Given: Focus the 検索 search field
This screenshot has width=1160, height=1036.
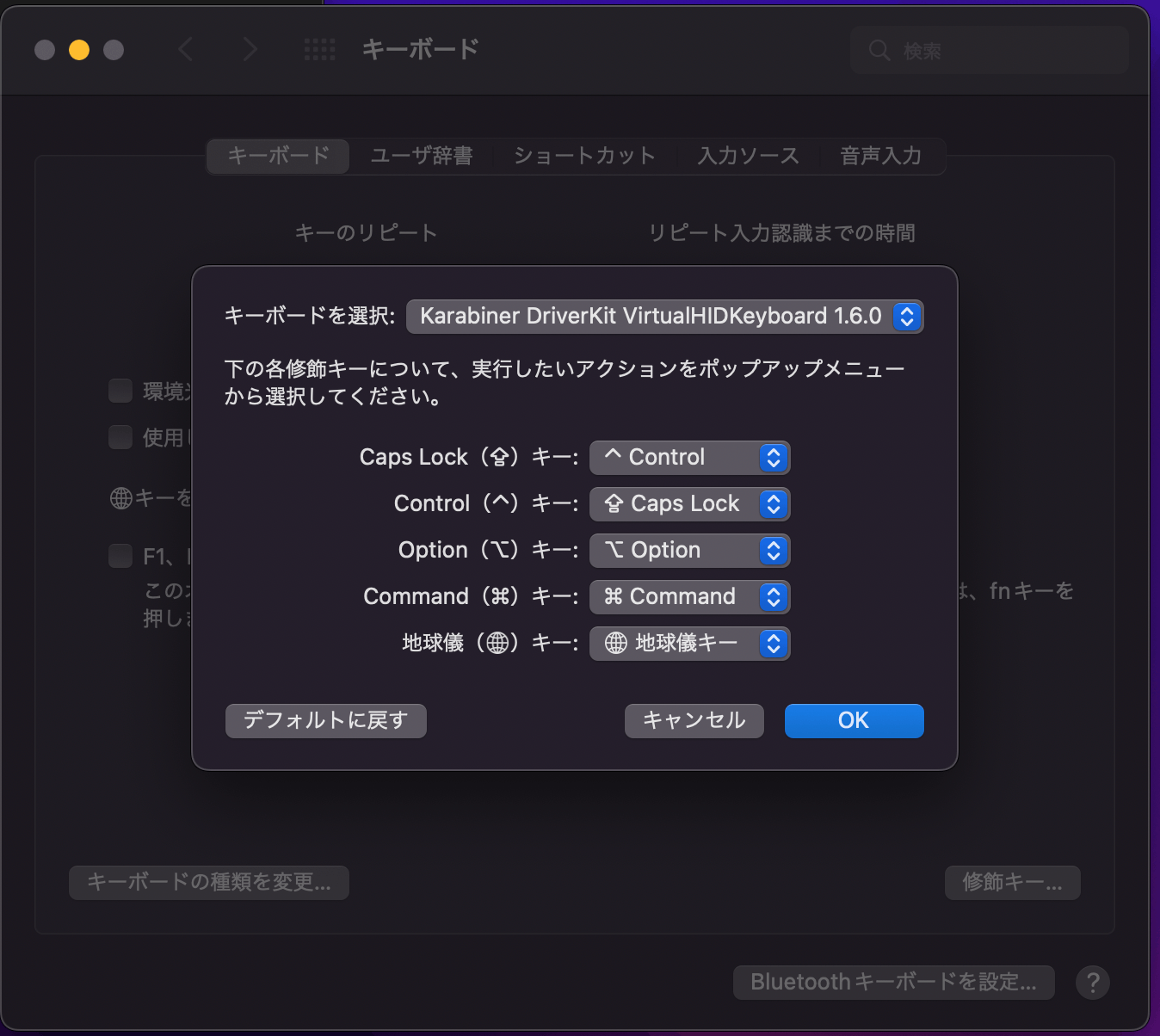Looking at the screenshot, I should tap(990, 50).
